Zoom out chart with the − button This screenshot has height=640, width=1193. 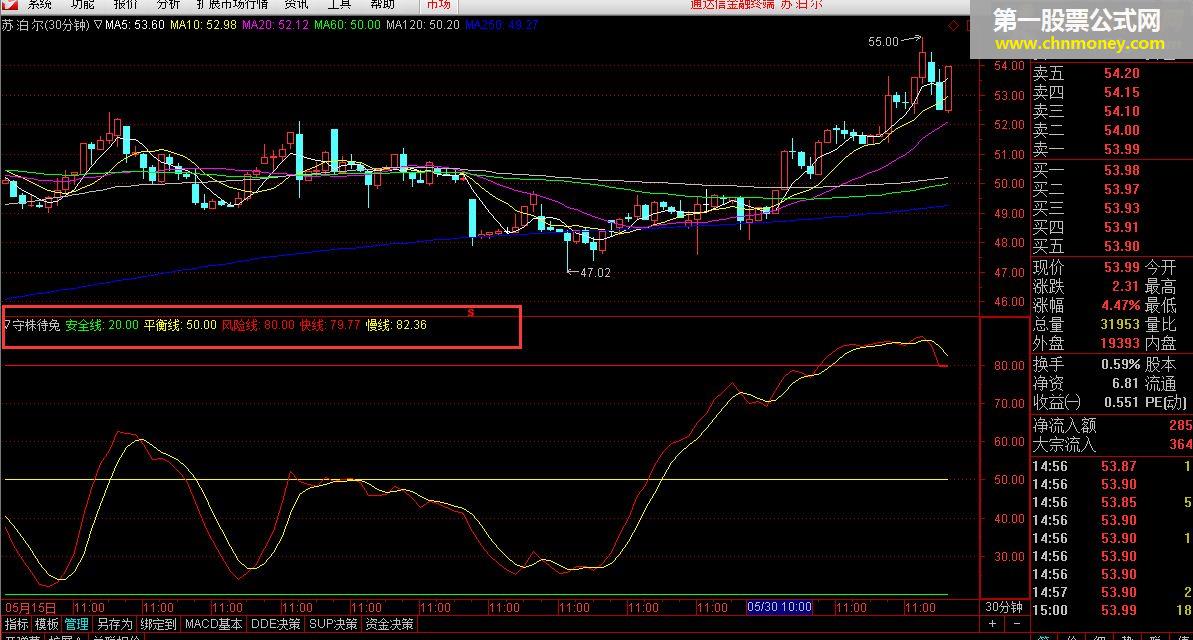pos(1017,624)
